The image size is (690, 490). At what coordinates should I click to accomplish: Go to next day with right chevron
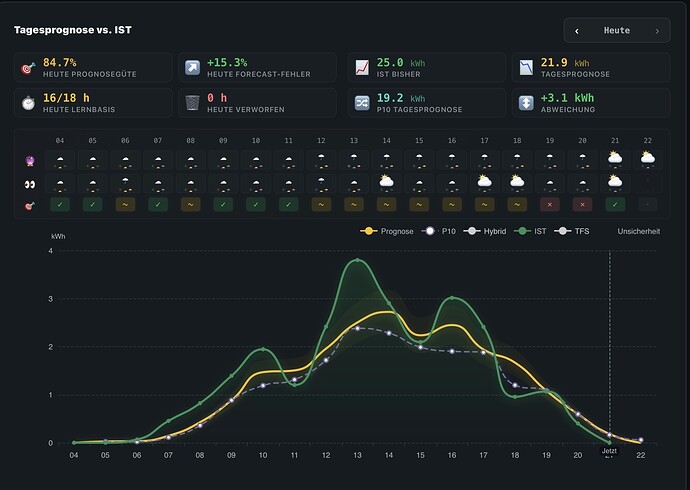coord(657,31)
